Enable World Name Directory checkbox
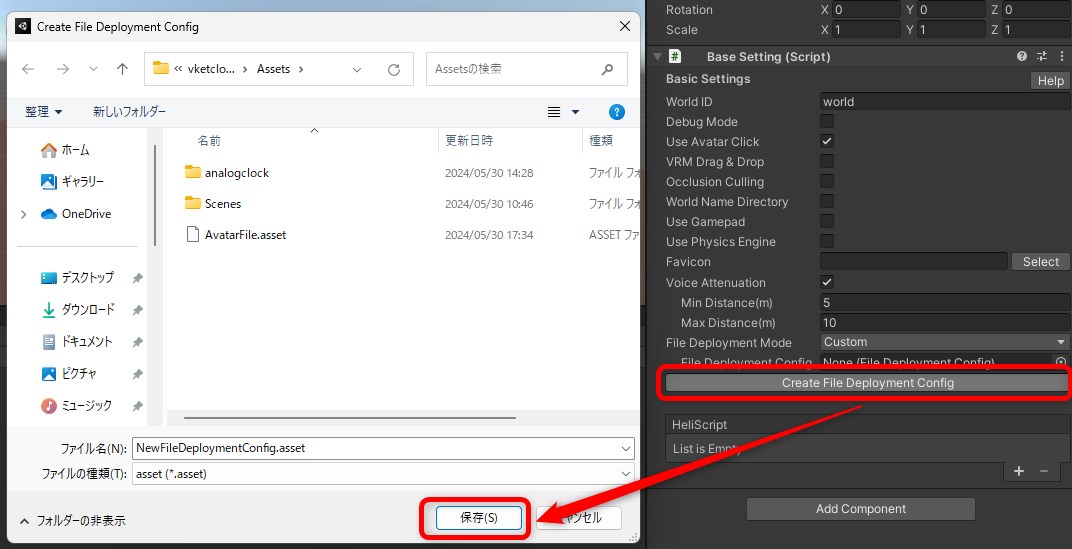1072x549 pixels. (827, 201)
